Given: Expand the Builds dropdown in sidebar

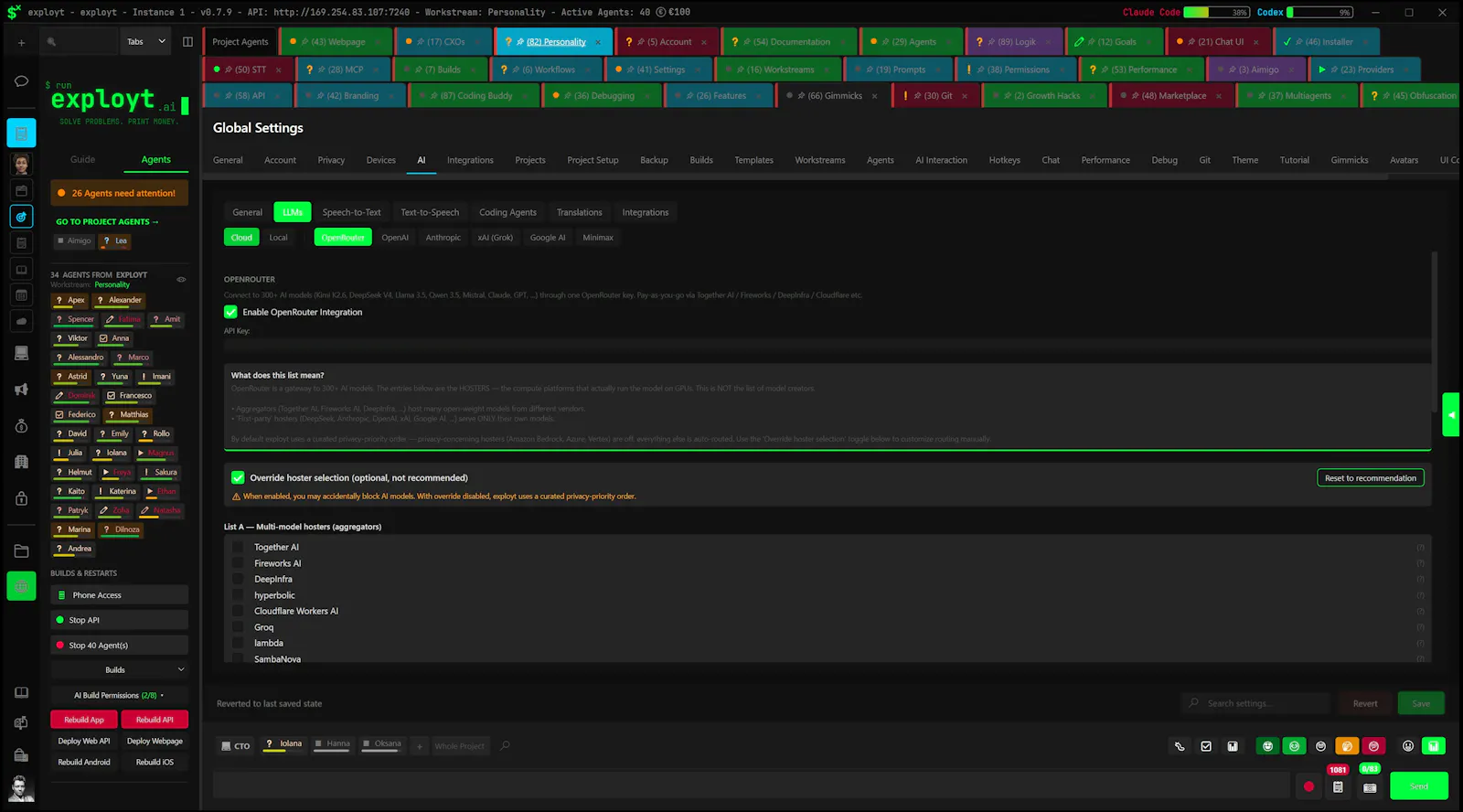Looking at the screenshot, I should click(x=119, y=669).
